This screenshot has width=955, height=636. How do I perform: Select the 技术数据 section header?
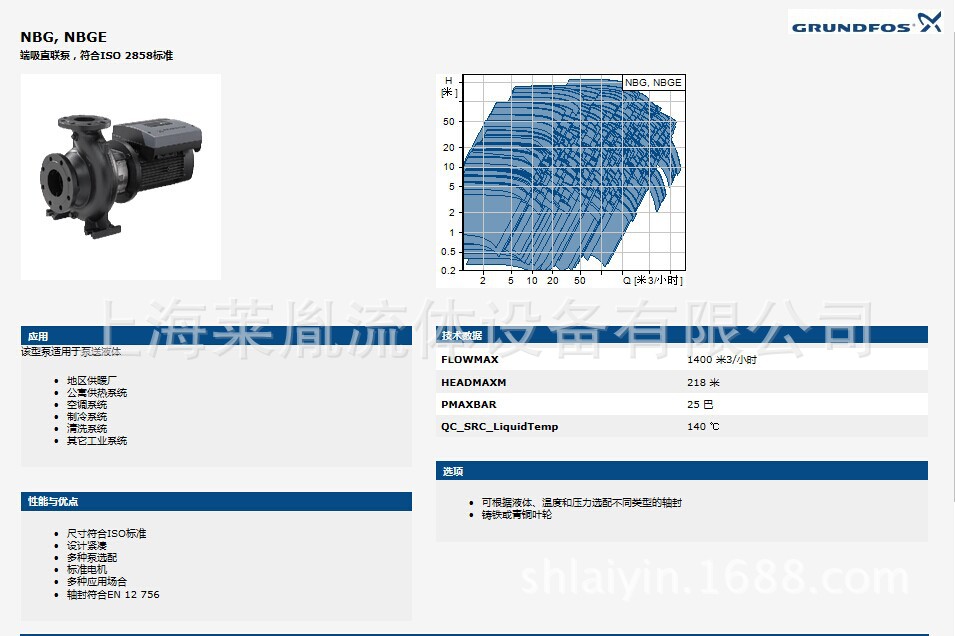click(x=462, y=336)
